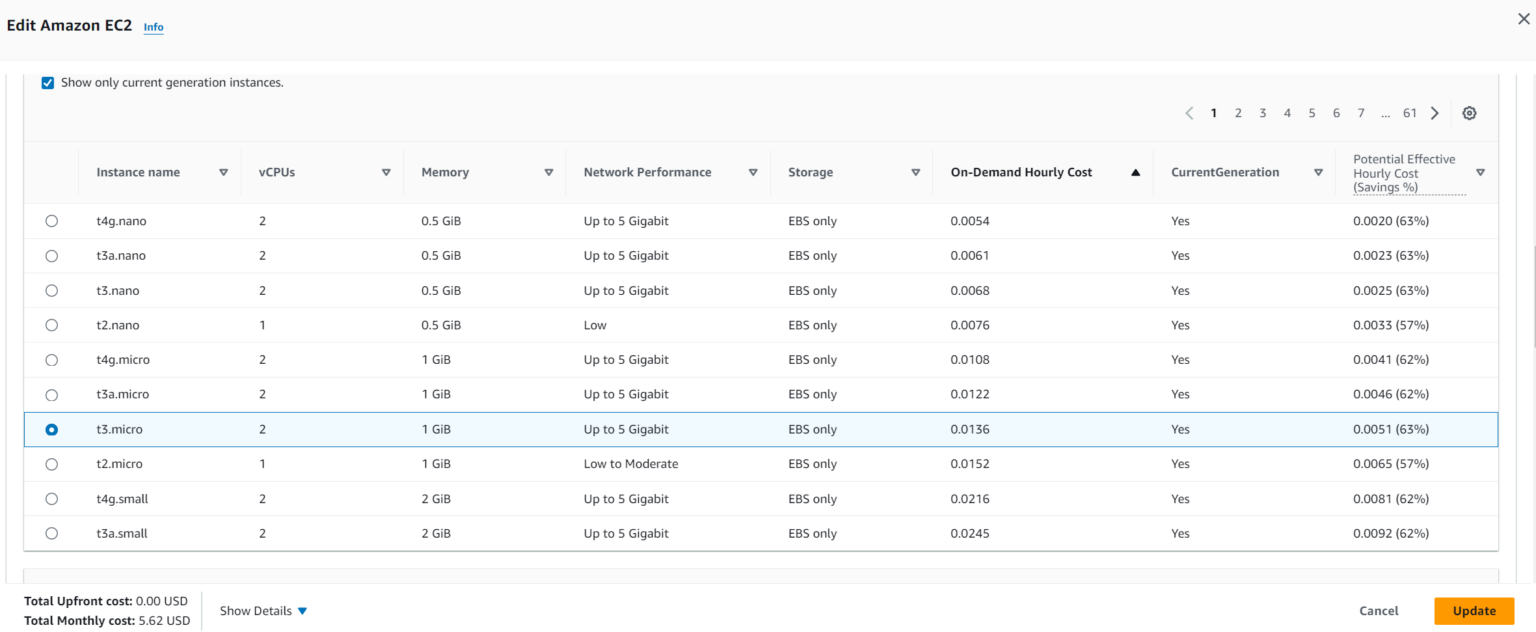Image resolution: width=1536 pixels, height=632 pixels.
Task: Go to next page of instances
Action: coord(1434,113)
